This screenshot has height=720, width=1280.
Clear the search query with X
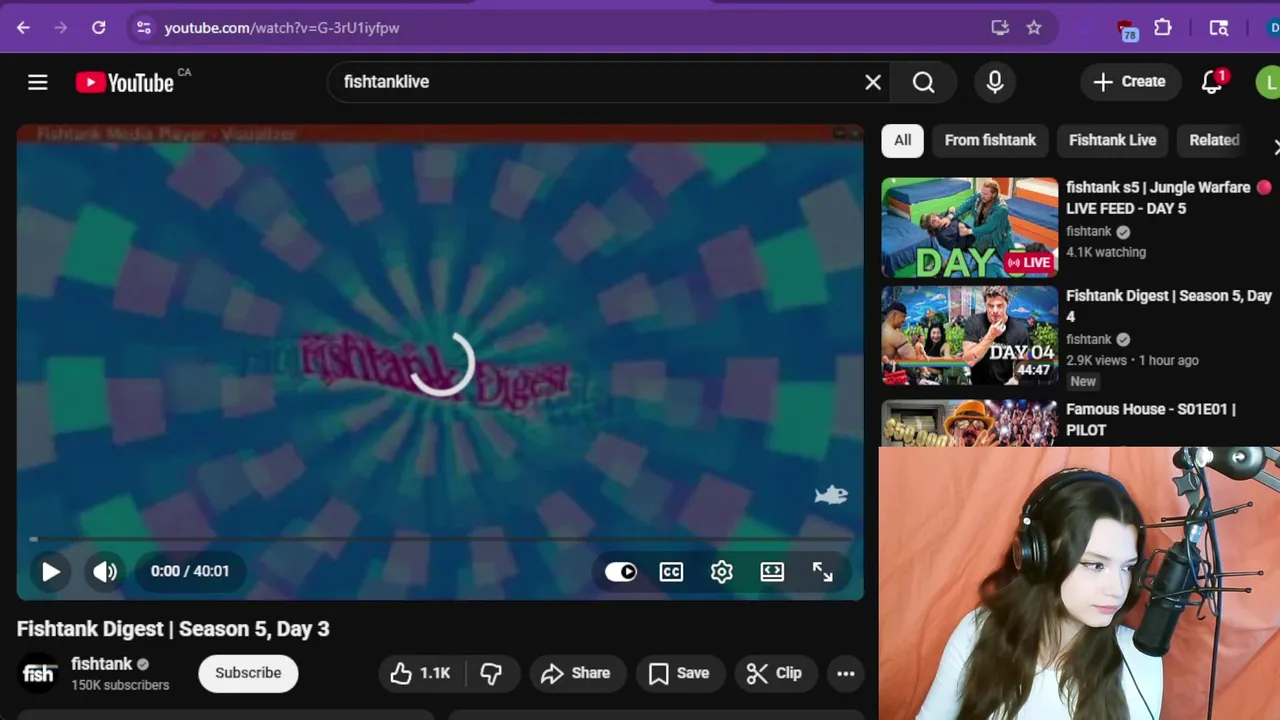click(873, 82)
